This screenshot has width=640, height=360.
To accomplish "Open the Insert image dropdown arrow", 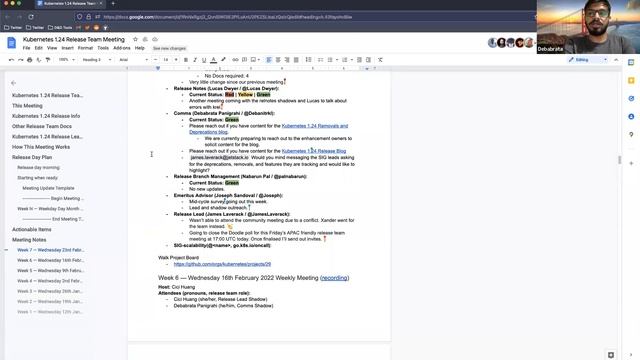I will click(259, 60).
